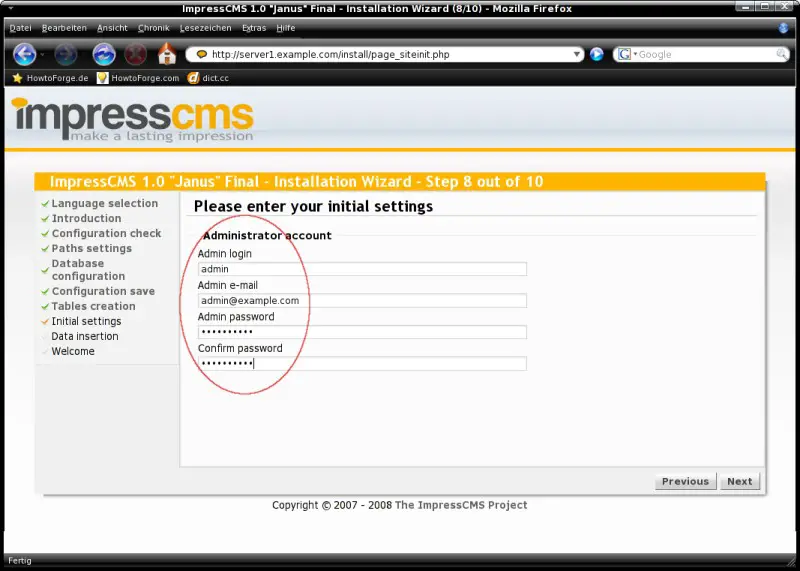
Task: Select the Configuration save step
Action: click(x=103, y=291)
